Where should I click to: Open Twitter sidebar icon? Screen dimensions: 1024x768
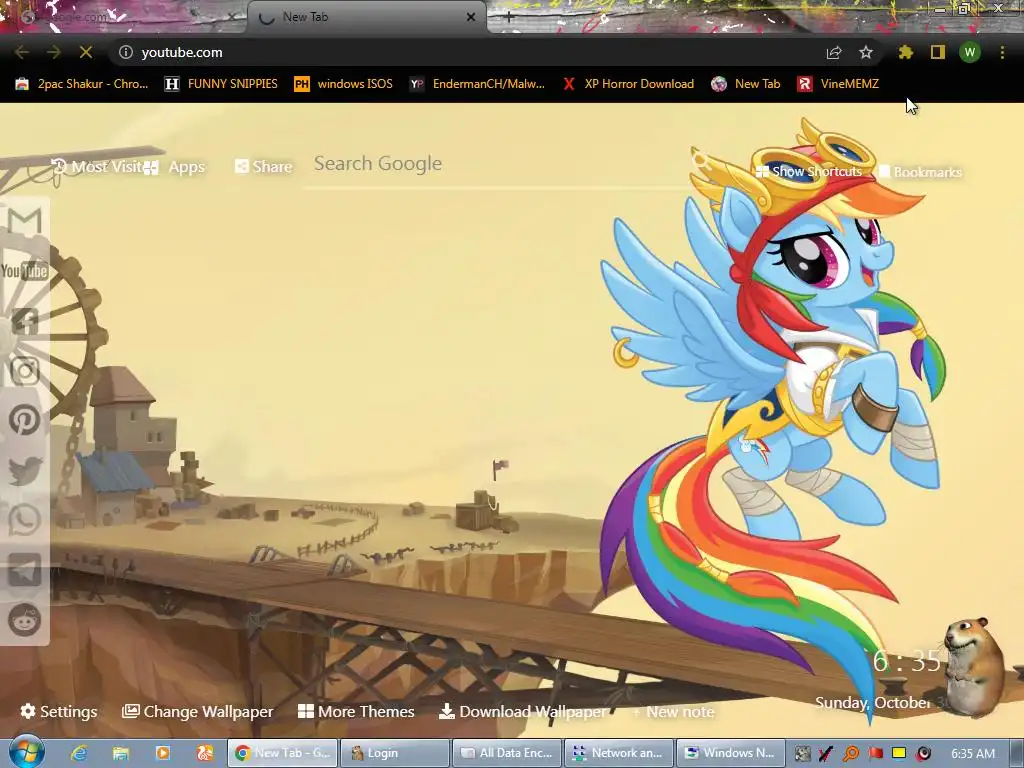coord(25,470)
